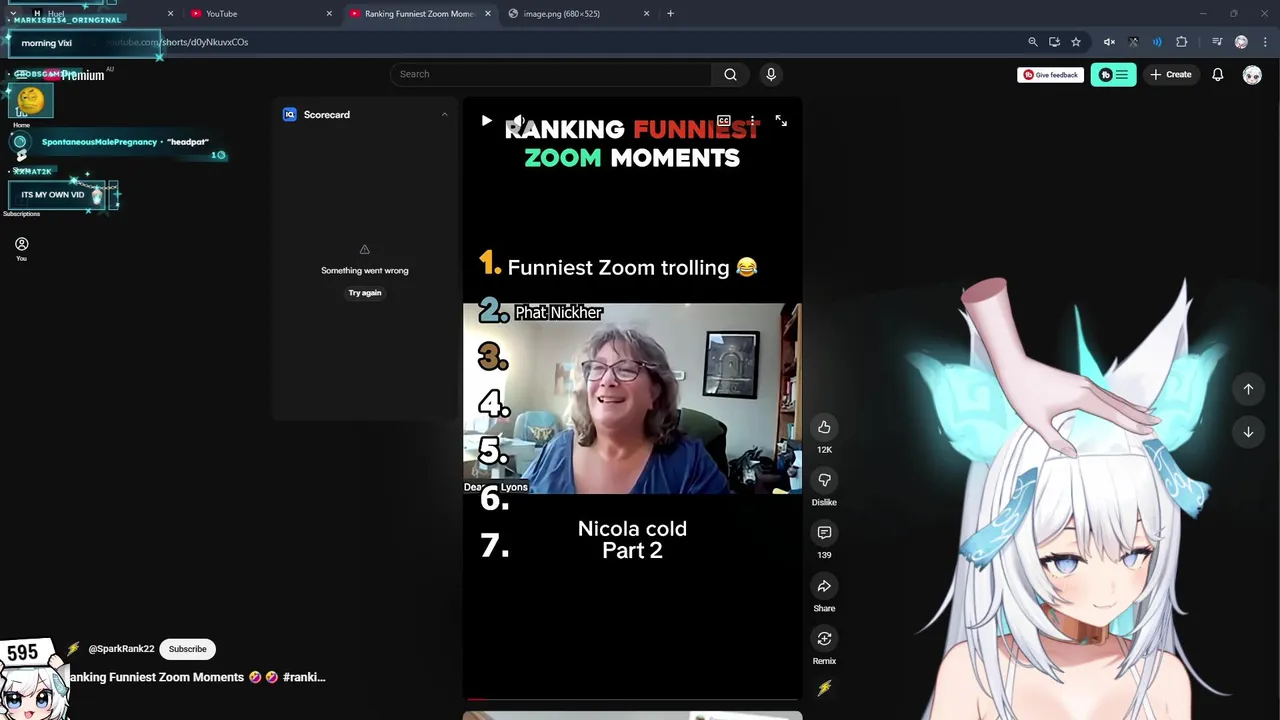Go to the previous Short arrow
Screen dimensions: 1280x720
(x=1248, y=389)
